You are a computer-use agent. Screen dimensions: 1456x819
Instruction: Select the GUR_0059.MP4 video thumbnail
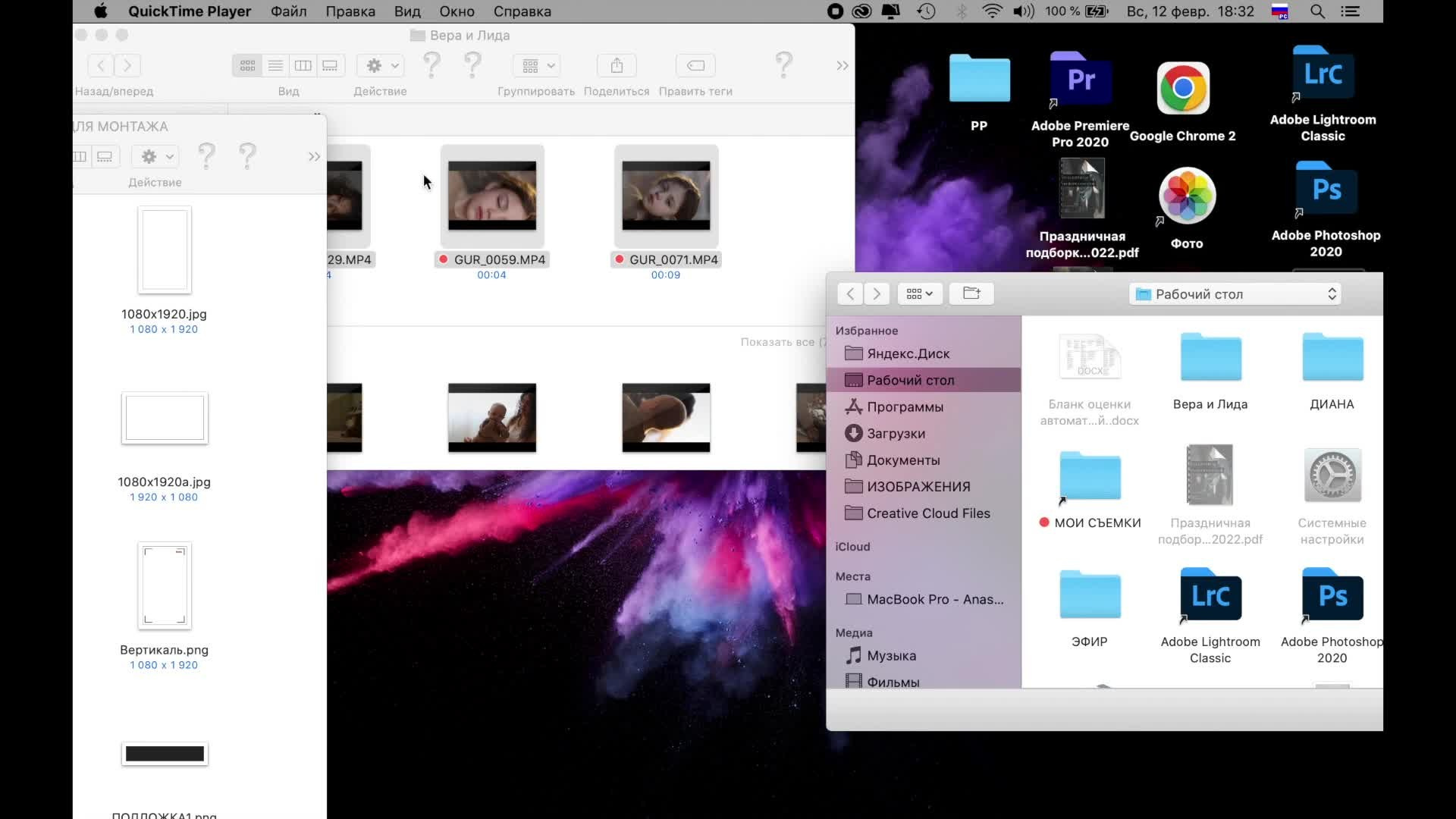[491, 196]
